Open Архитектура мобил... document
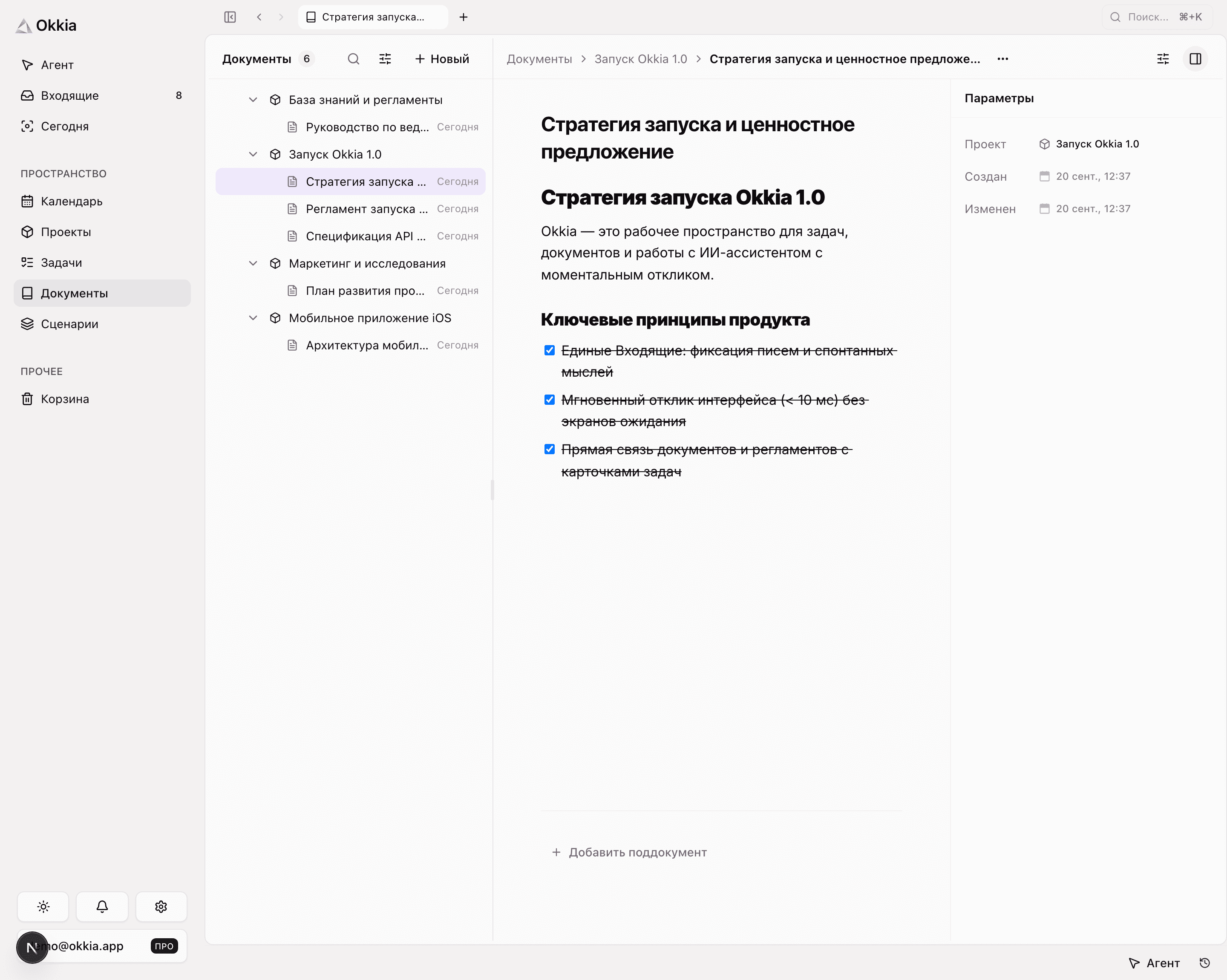The image size is (1227, 980). pos(350,346)
